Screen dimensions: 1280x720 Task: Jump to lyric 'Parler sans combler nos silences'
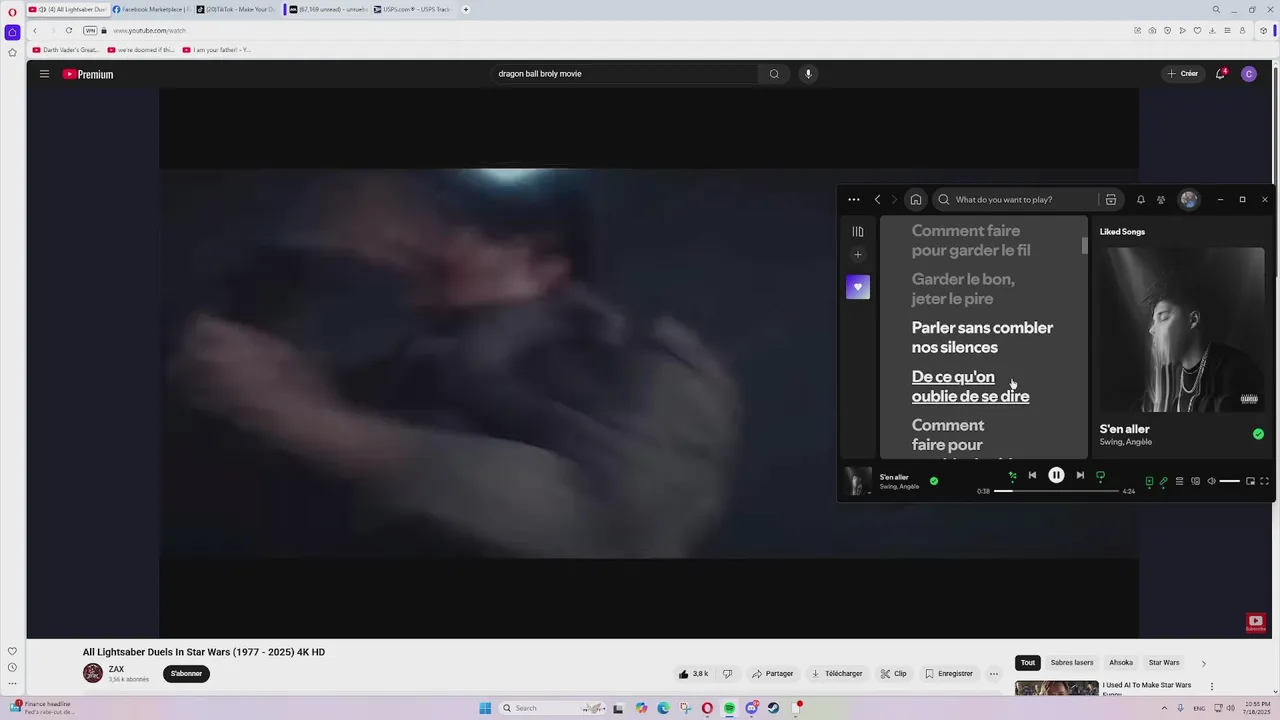982,338
